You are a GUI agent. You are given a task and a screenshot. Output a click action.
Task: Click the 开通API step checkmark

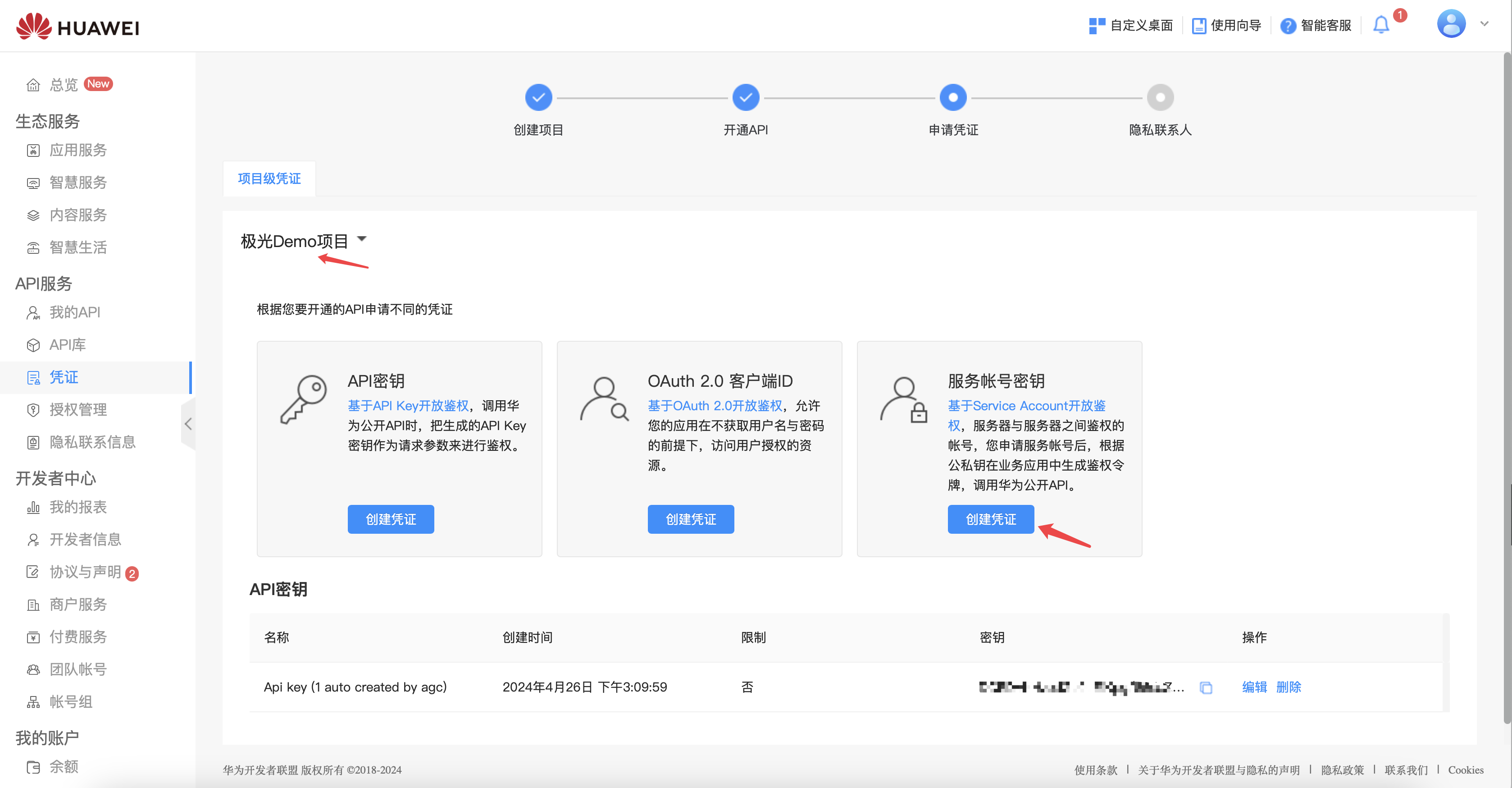746,97
